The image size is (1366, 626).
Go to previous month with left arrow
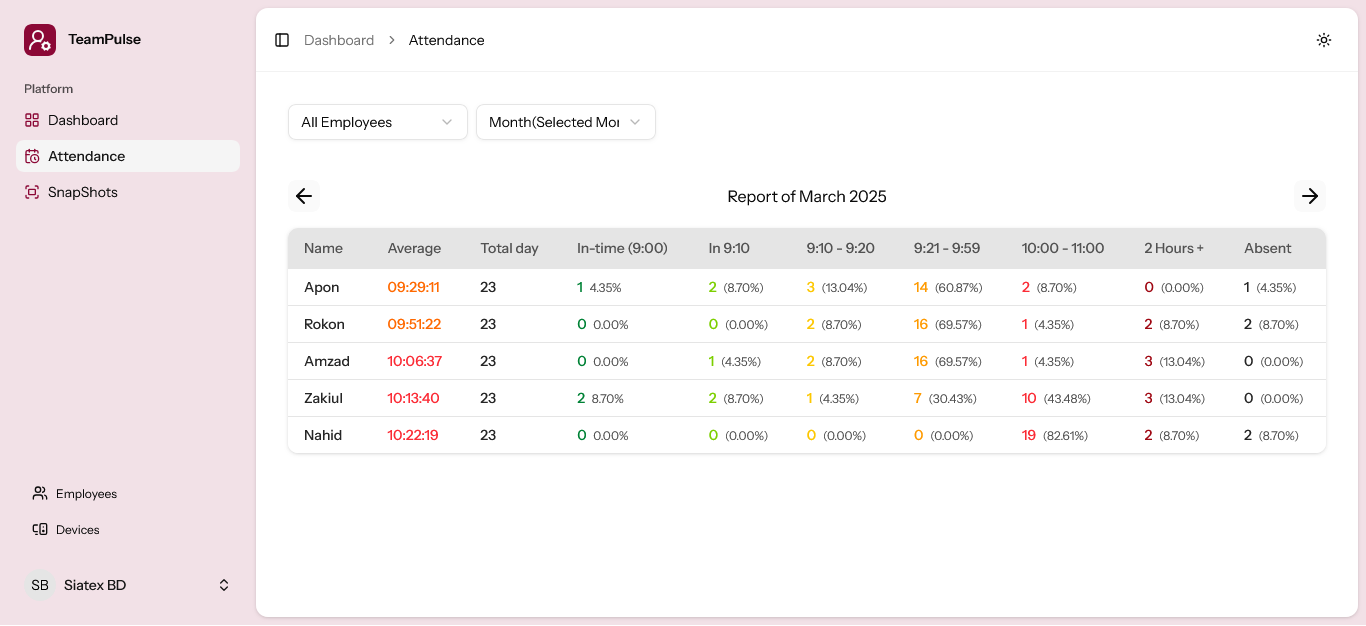[304, 196]
